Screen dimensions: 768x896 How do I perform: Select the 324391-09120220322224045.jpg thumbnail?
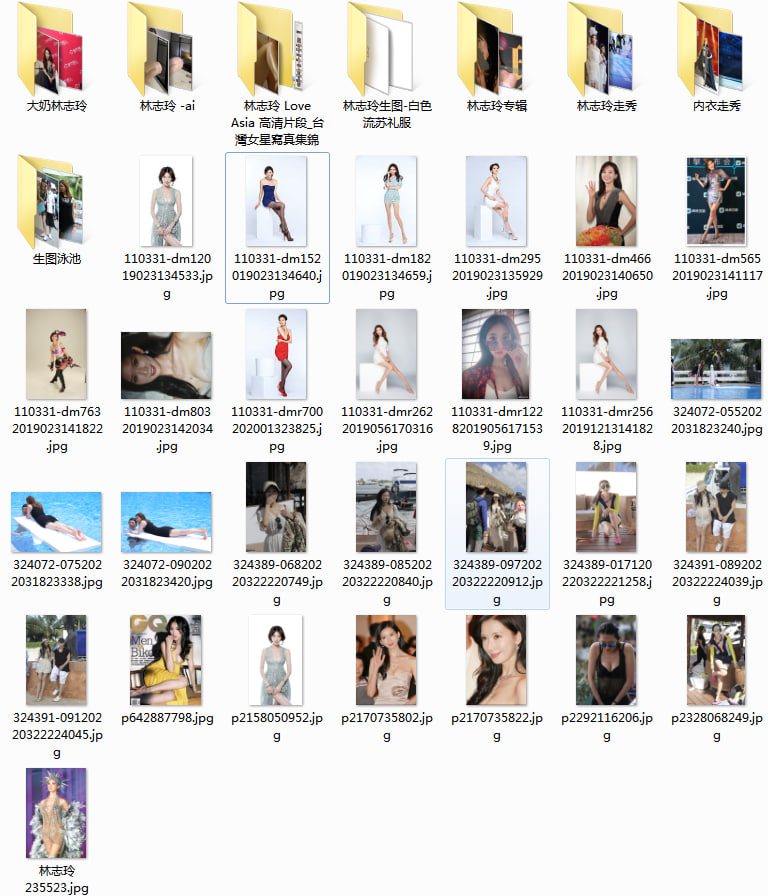56,660
